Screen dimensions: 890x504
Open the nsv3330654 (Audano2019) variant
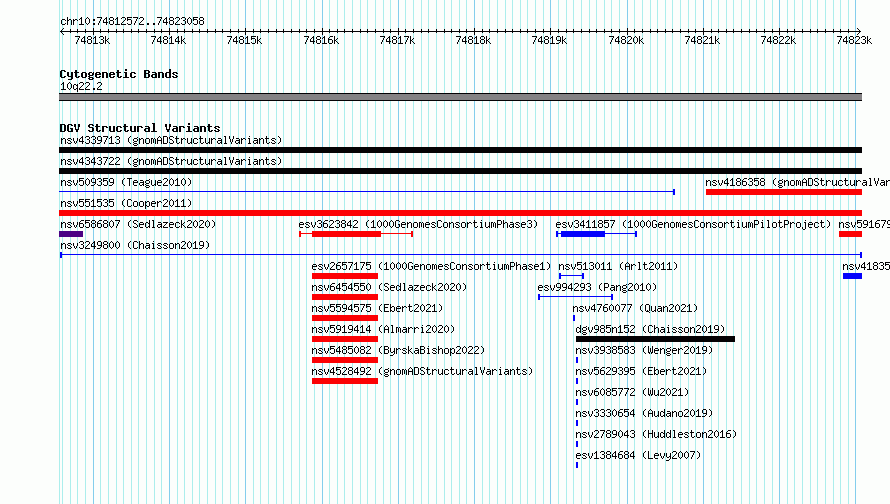pyautogui.click(x=644, y=413)
